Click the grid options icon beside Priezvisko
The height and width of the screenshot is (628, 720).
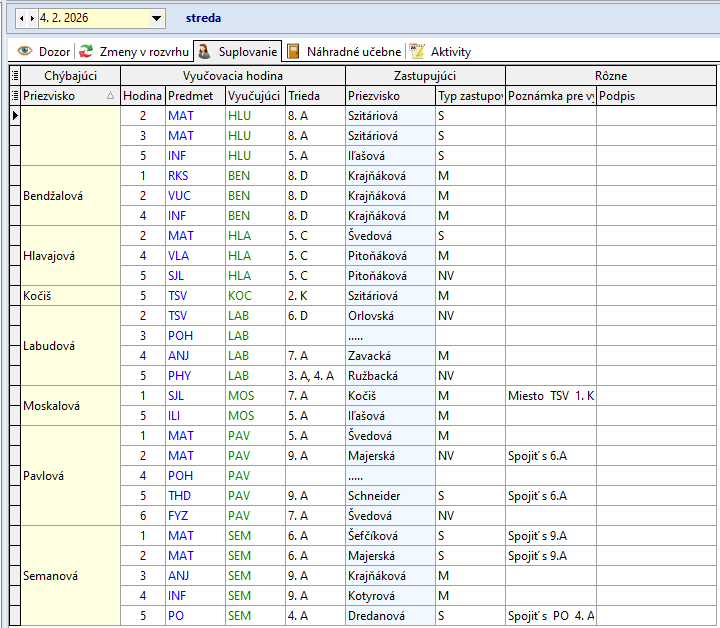coord(14,96)
